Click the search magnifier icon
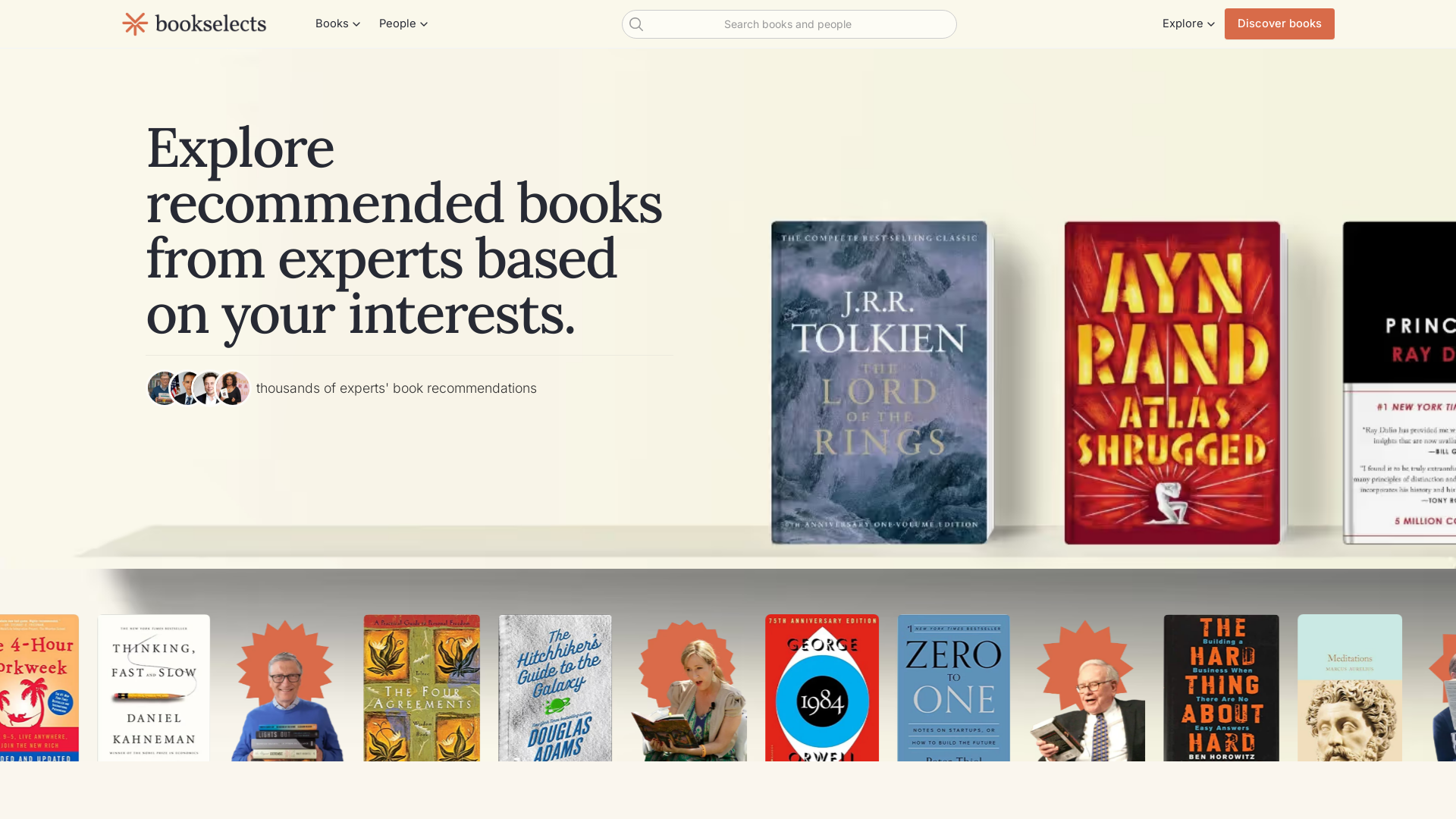The width and height of the screenshot is (1456, 819). pos(636,24)
